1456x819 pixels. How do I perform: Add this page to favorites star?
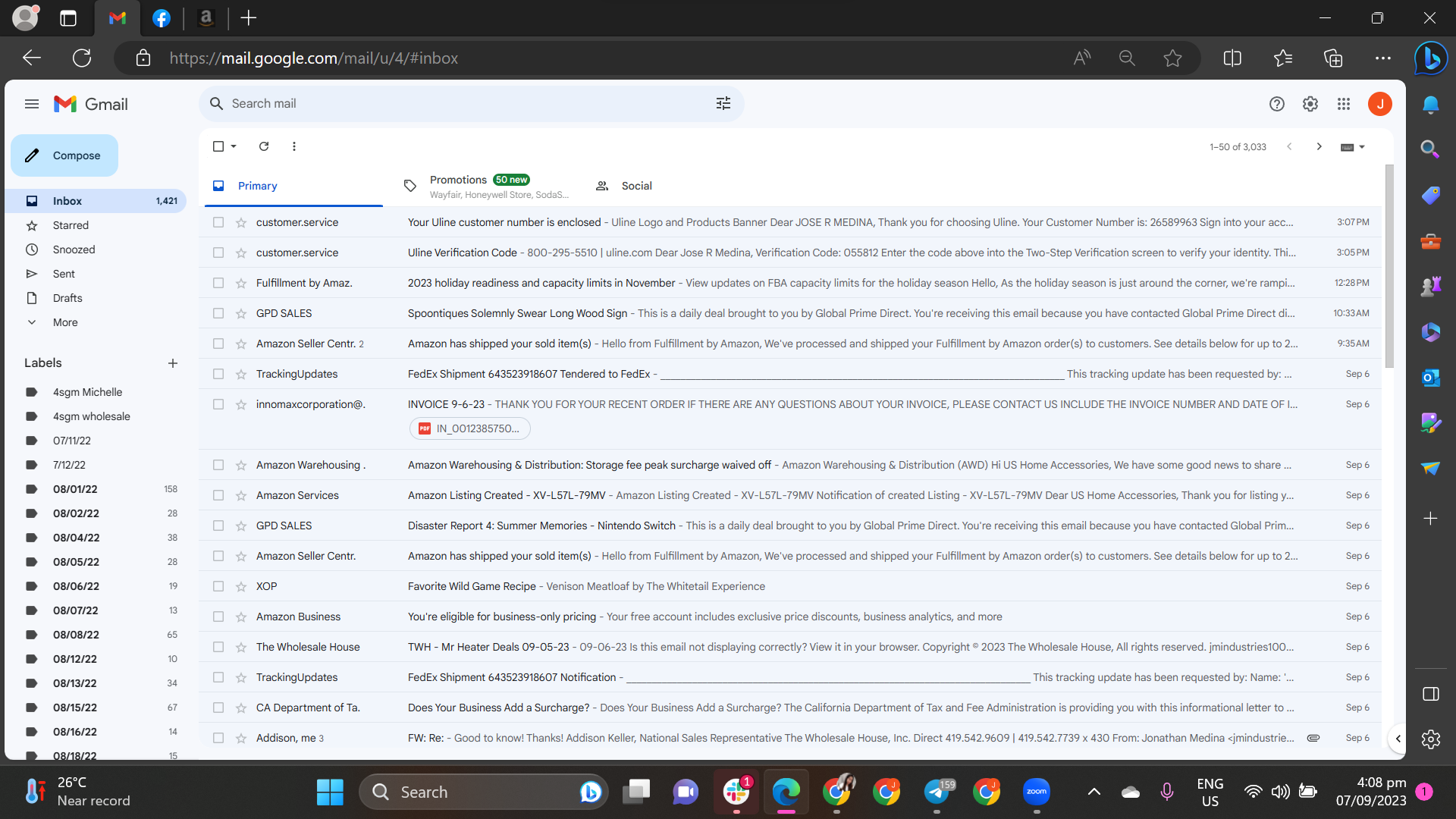tap(1172, 58)
